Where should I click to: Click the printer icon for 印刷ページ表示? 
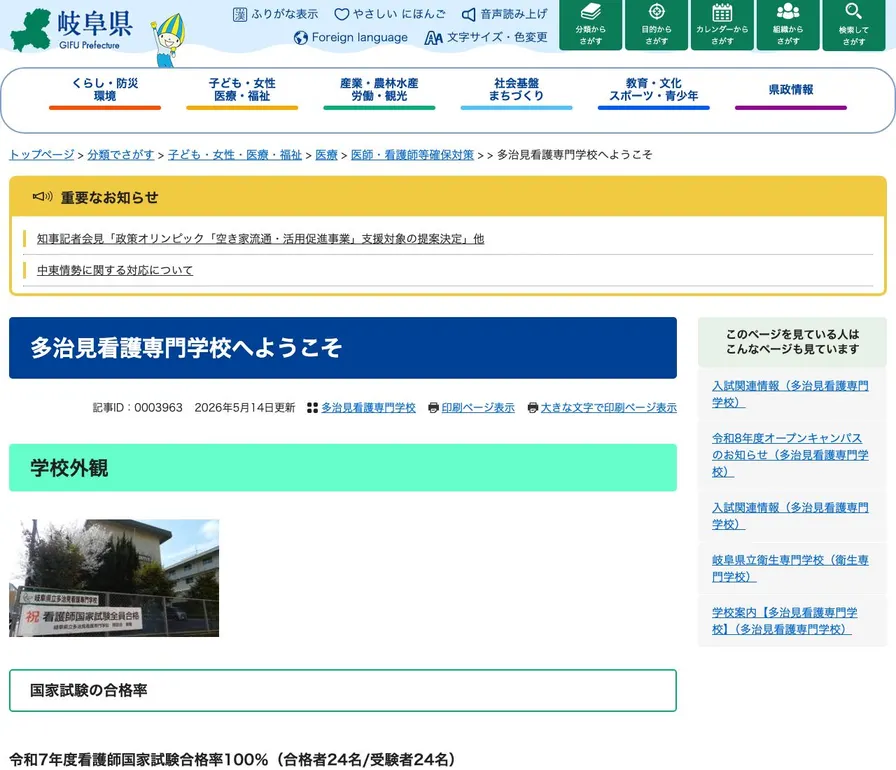tap(433, 407)
